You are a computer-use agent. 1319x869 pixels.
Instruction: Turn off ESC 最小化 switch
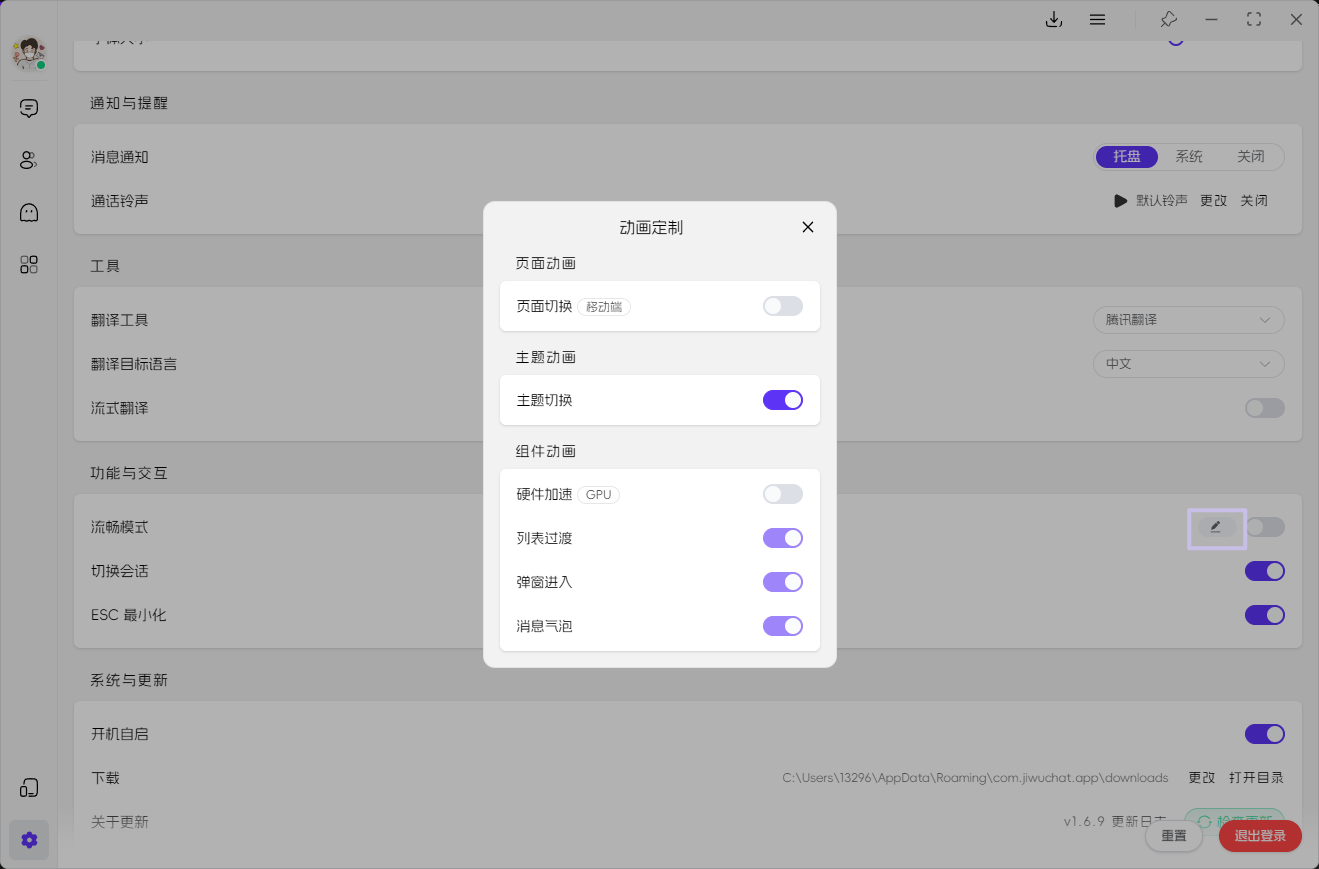point(1265,615)
